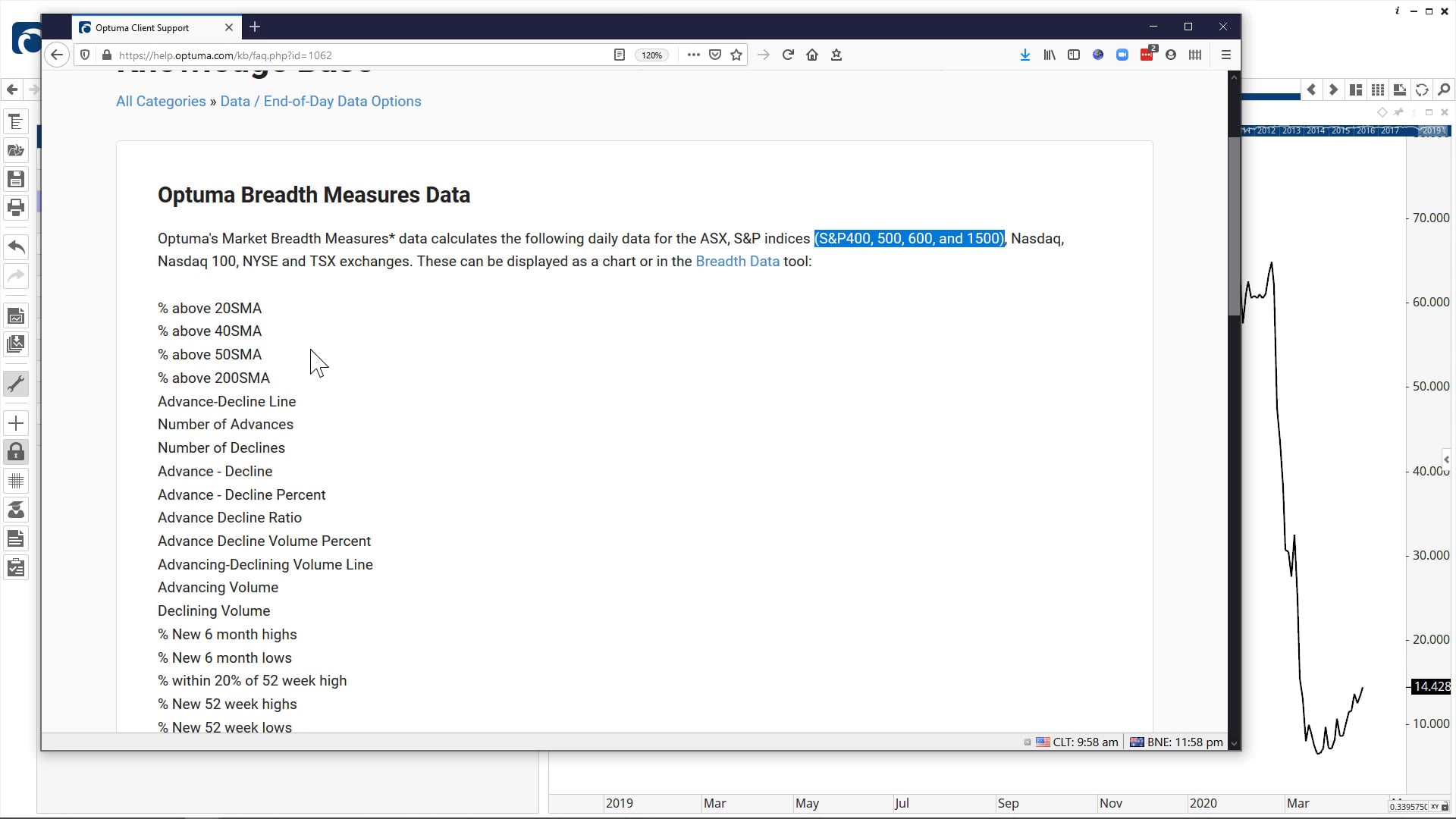Click the 14.428 current price label
This screenshot has width=1456, height=819.
coord(1430,686)
